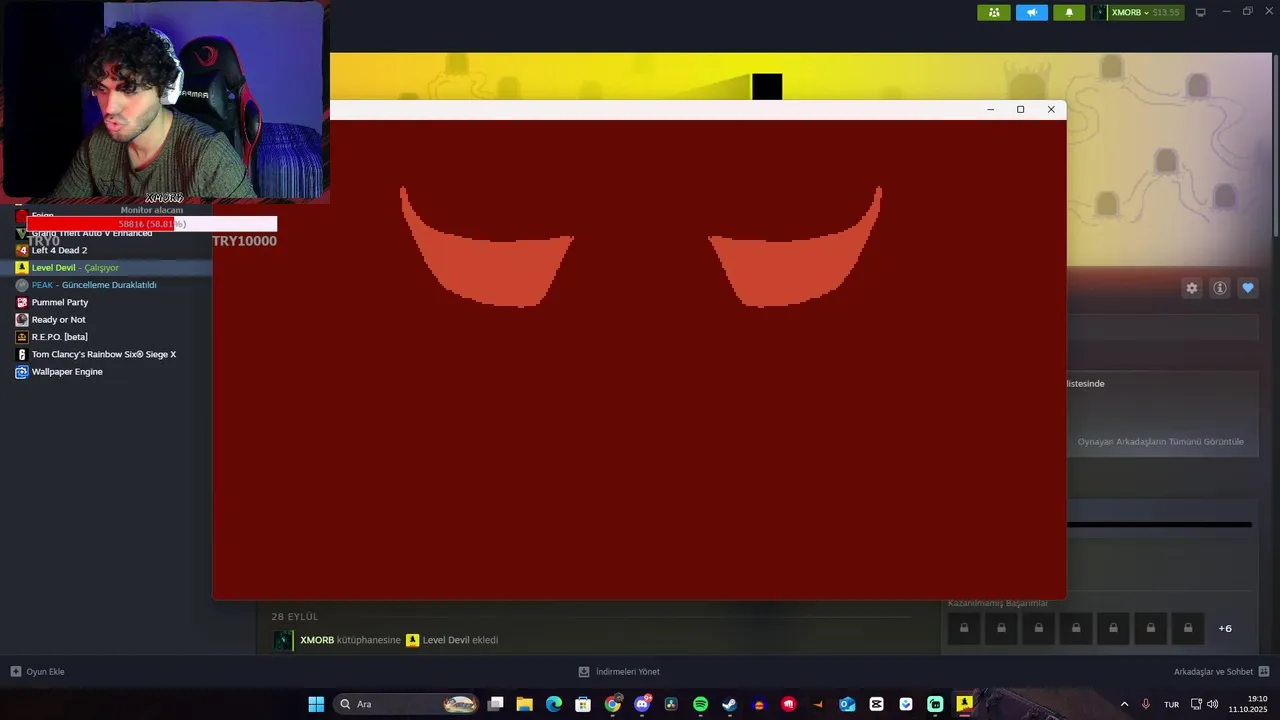Open Discord from taskbar
Image resolution: width=1280 pixels, height=720 pixels.
(x=642, y=704)
